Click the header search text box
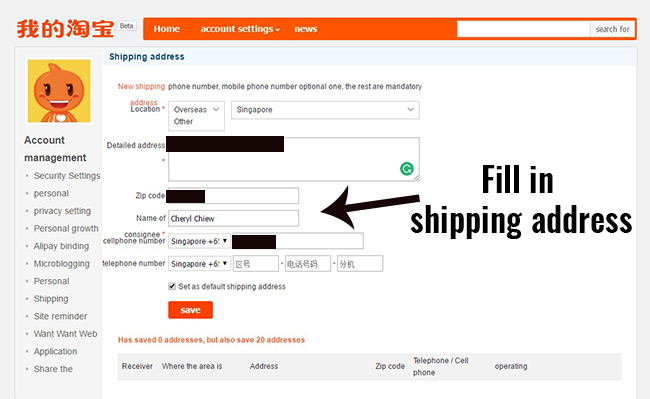This screenshot has height=399, width=650. point(524,29)
